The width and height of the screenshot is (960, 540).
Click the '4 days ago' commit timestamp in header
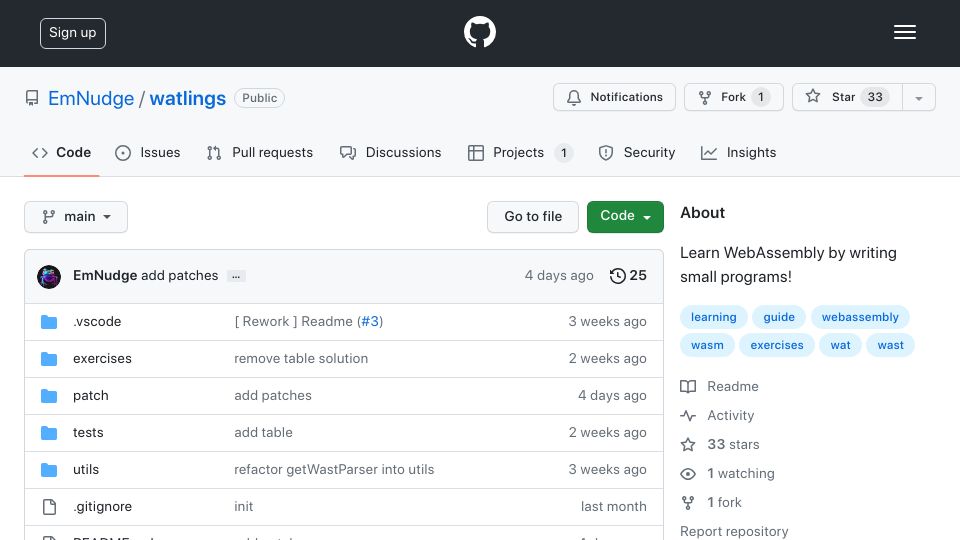pos(558,276)
